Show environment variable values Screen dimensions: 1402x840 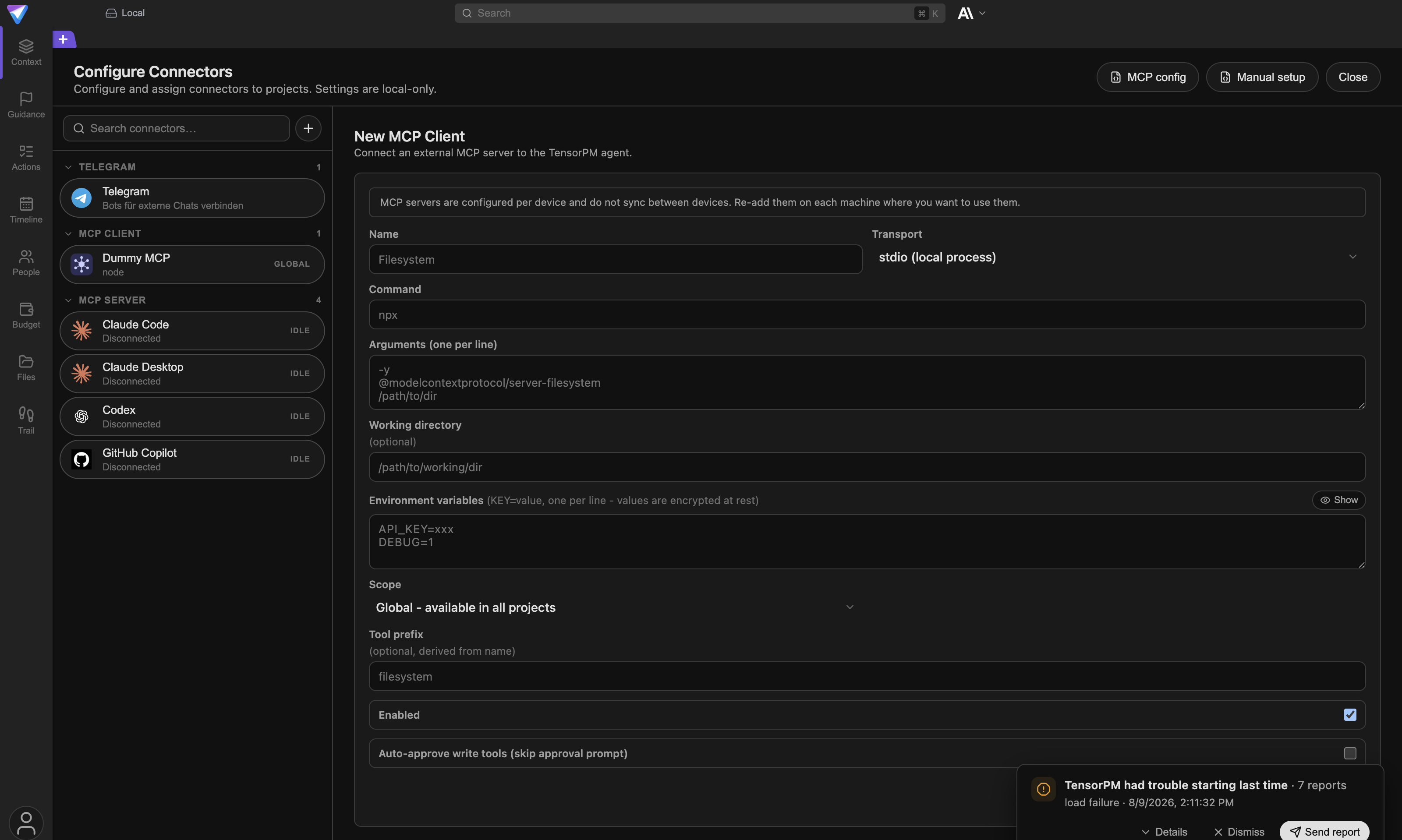point(1338,500)
